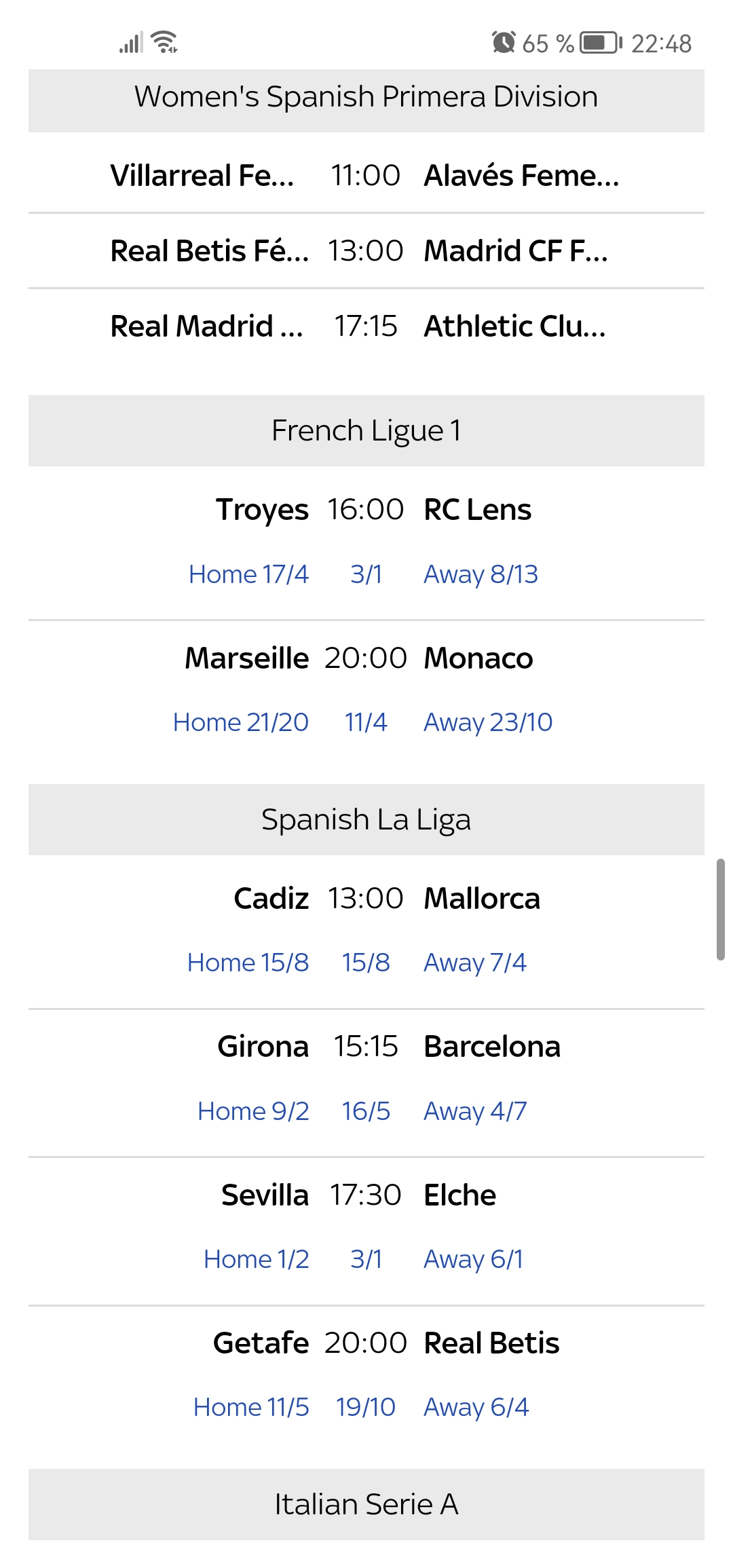Open Troyes home odds 17/4
This screenshot has width=733, height=1568.
coord(248,574)
